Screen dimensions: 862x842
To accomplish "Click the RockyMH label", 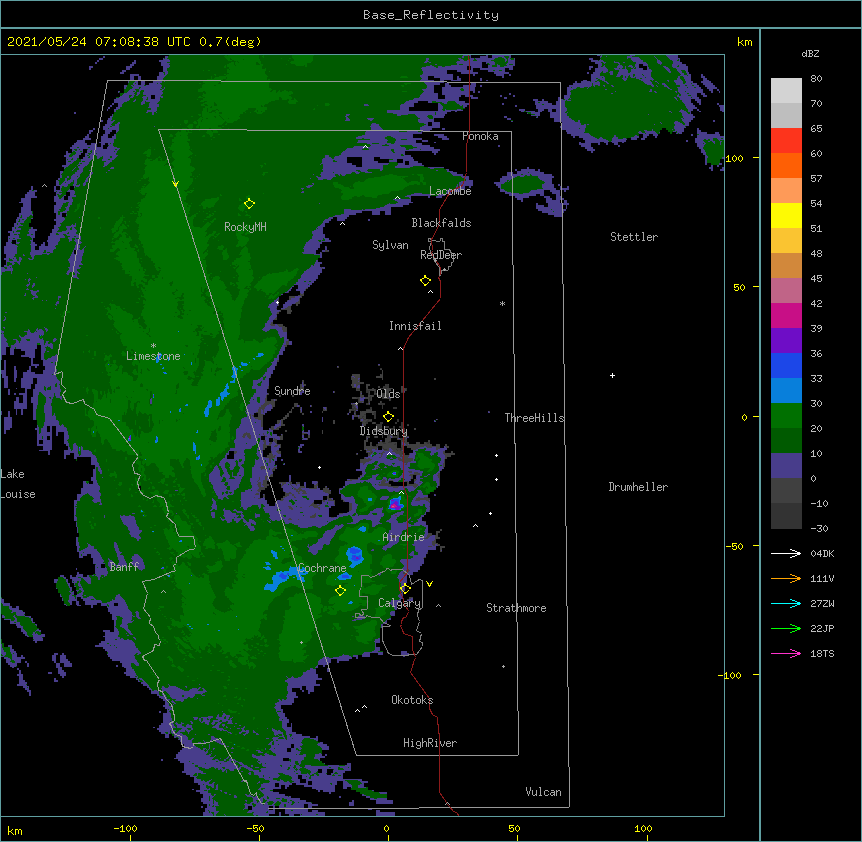I will pos(245,227).
